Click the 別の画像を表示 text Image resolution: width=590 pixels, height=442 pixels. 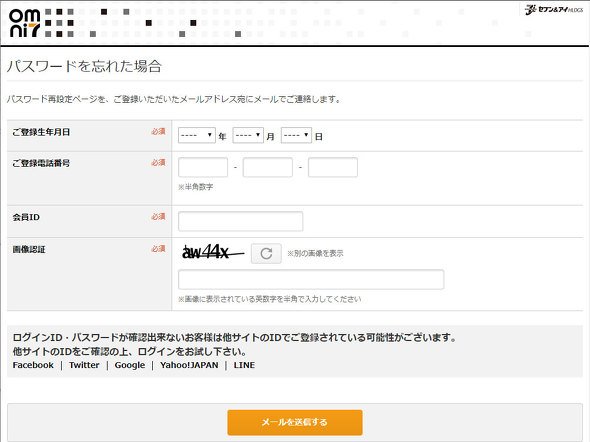(315, 254)
